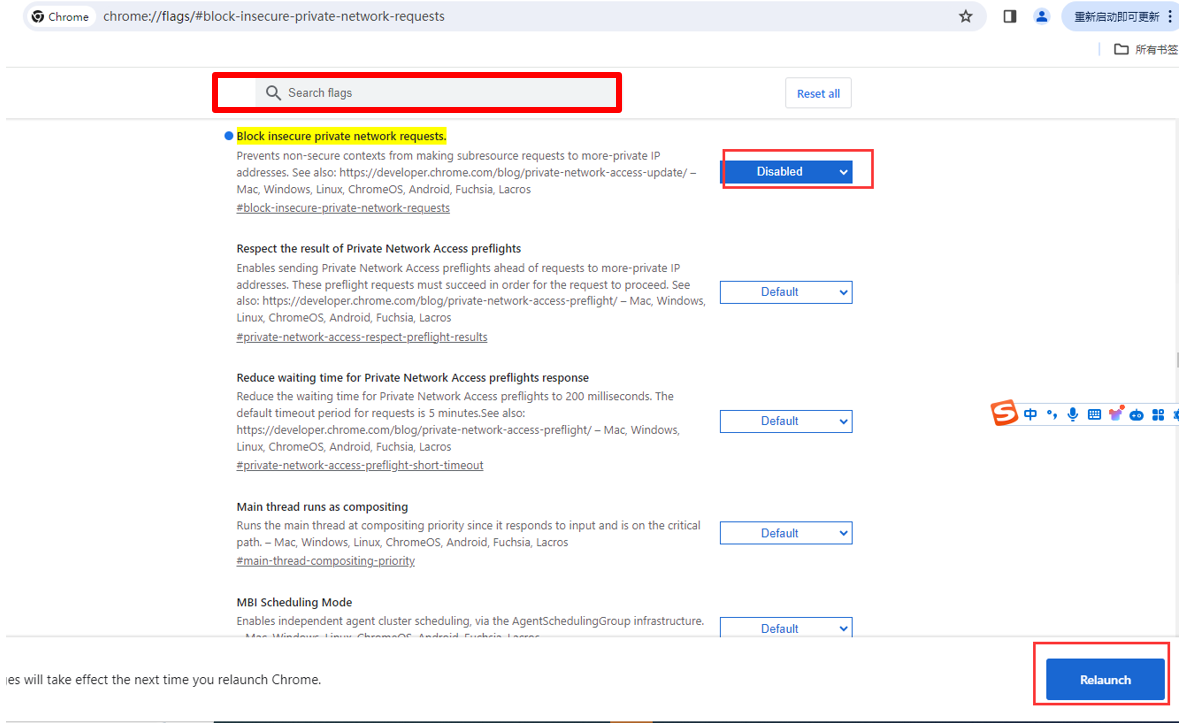Start Sogou voice input with microphone icon

(1073, 414)
